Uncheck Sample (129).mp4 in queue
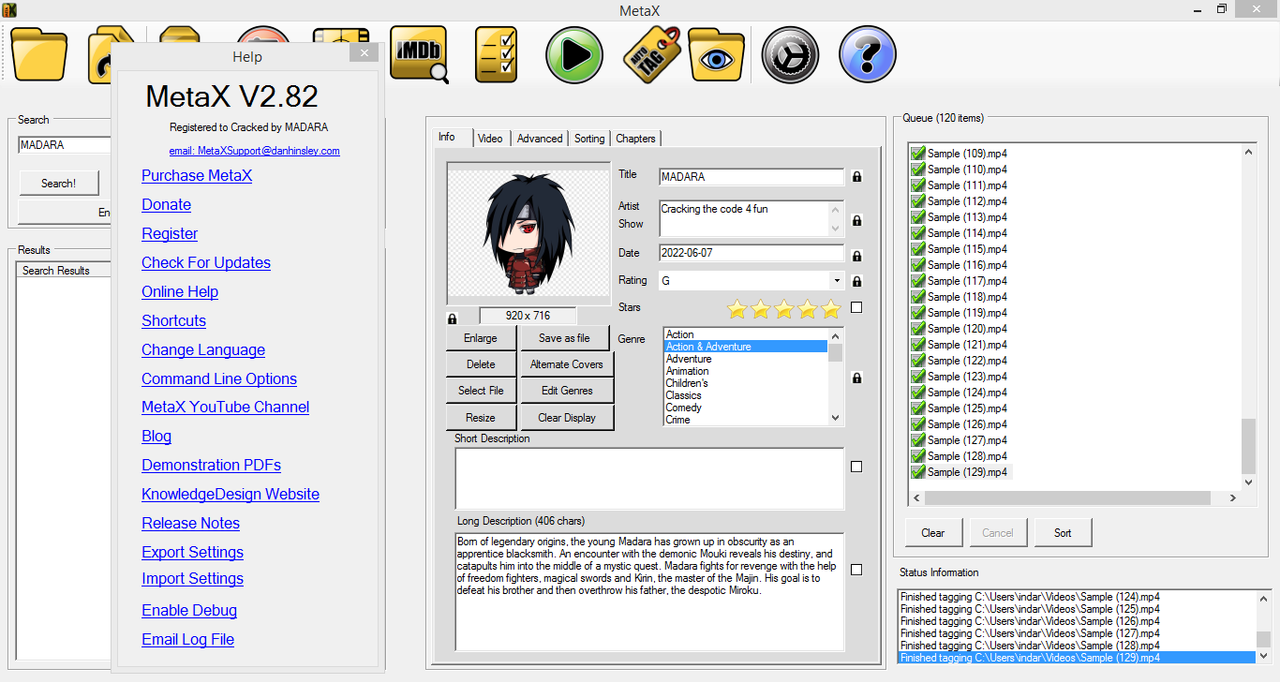 click(x=918, y=472)
